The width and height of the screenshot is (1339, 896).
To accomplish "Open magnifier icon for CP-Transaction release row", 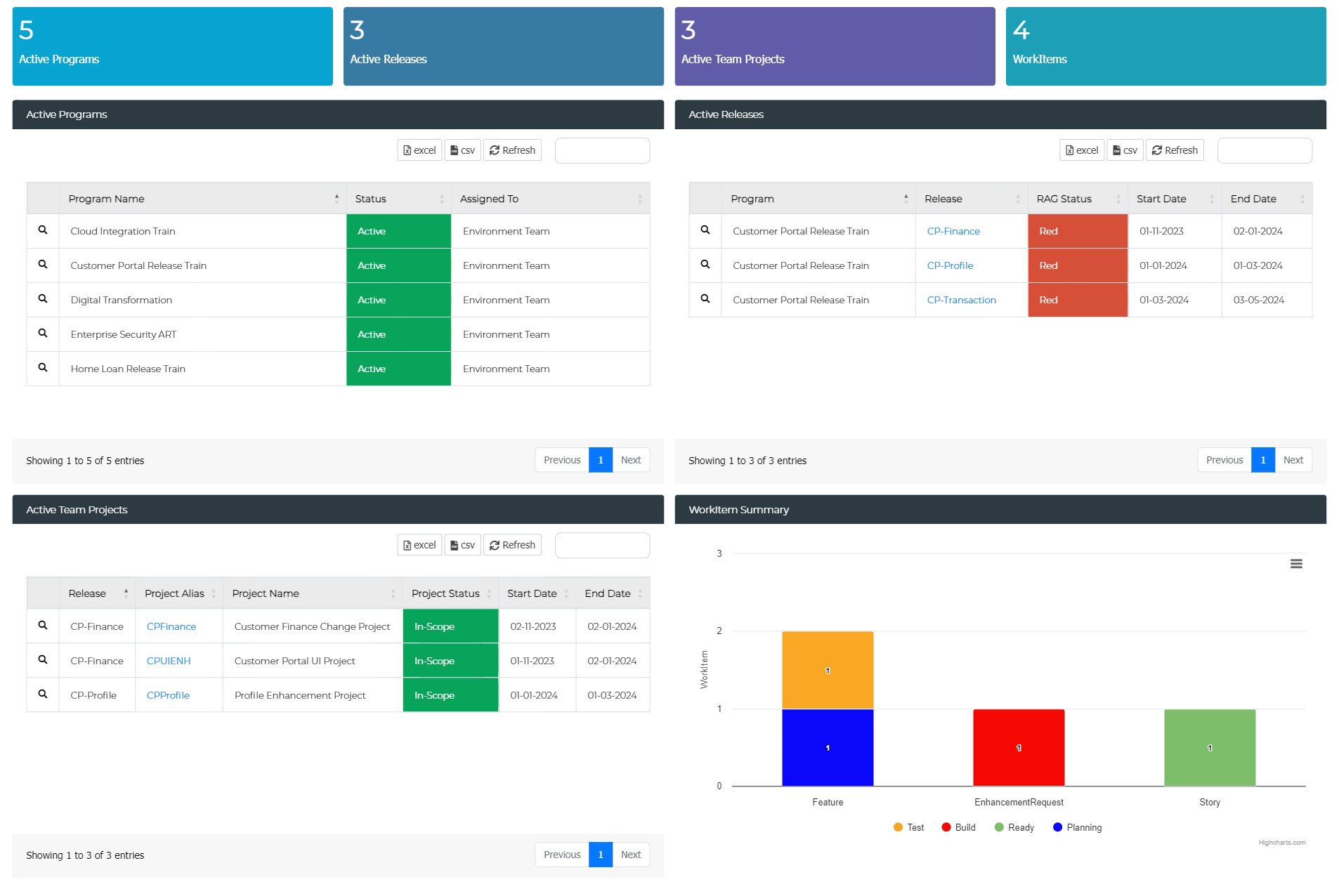I will pyautogui.click(x=705, y=299).
